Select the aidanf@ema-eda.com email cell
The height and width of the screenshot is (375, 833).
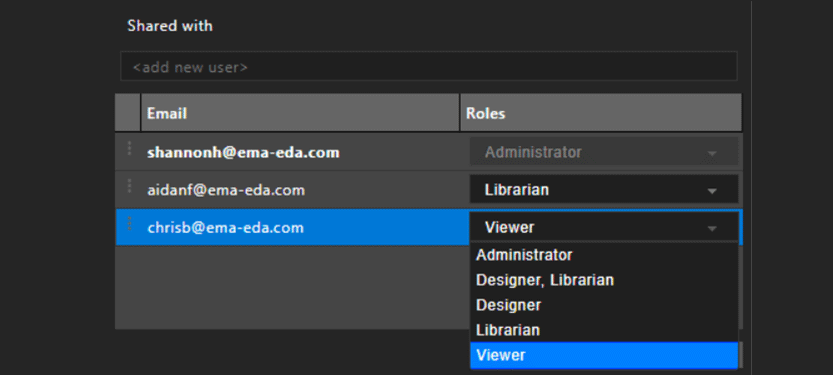click(300, 190)
